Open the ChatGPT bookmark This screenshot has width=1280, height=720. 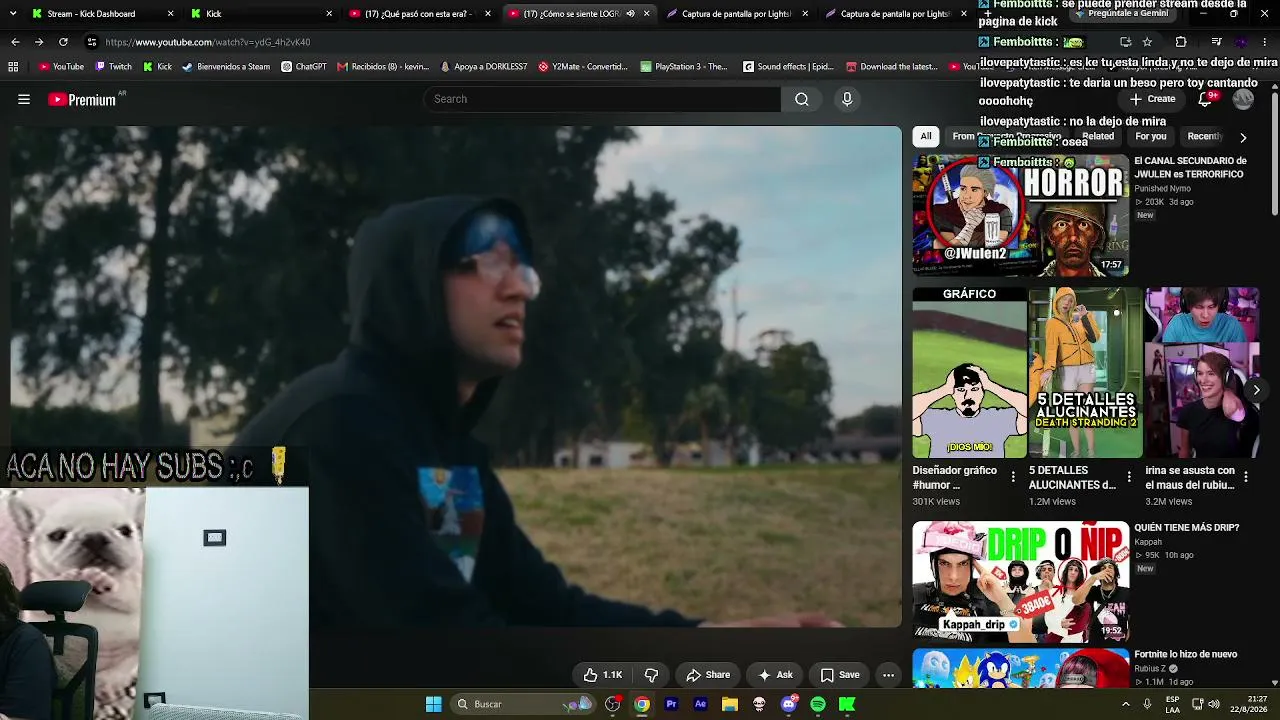point(304,67)
